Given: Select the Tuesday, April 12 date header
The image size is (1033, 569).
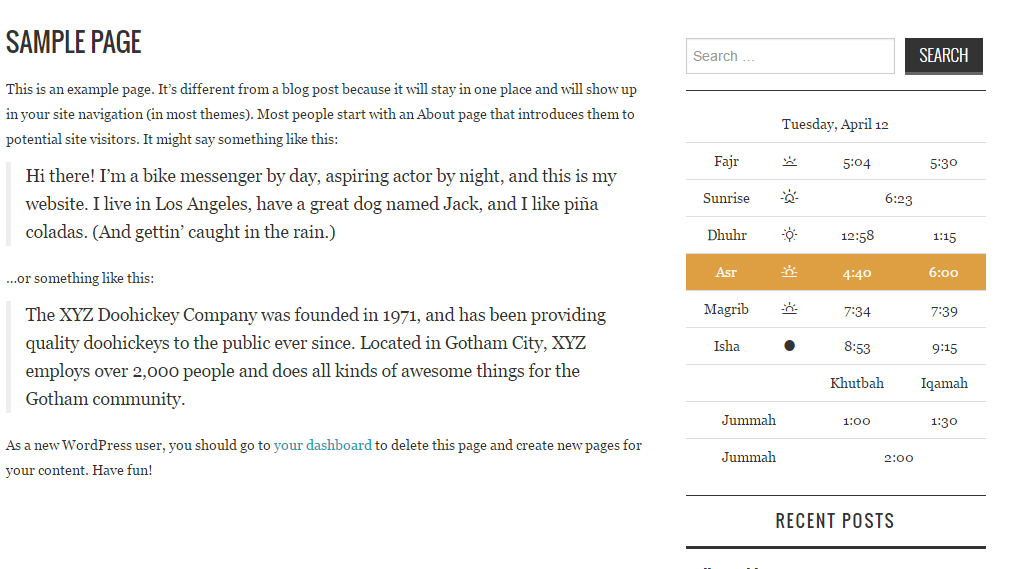Looking at the screenshot, I should tap(835, 124).
